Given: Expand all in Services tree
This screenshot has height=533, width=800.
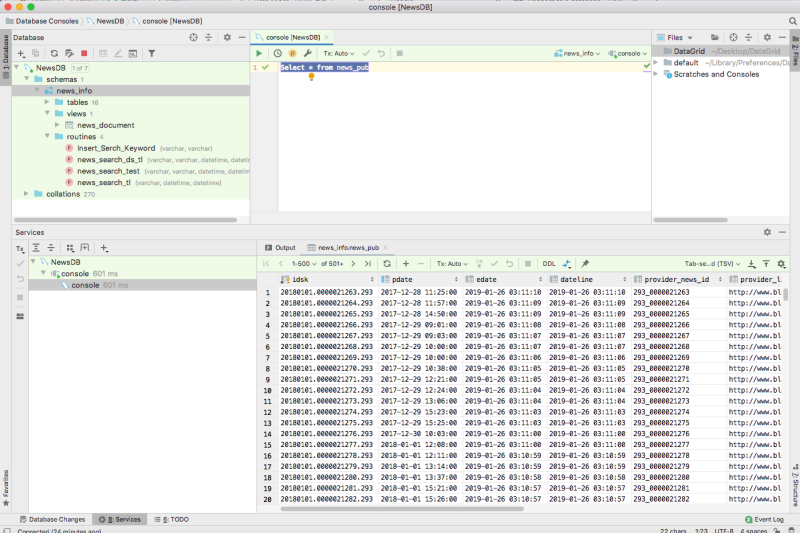Looking at the screenshot, I should (36, 248).
